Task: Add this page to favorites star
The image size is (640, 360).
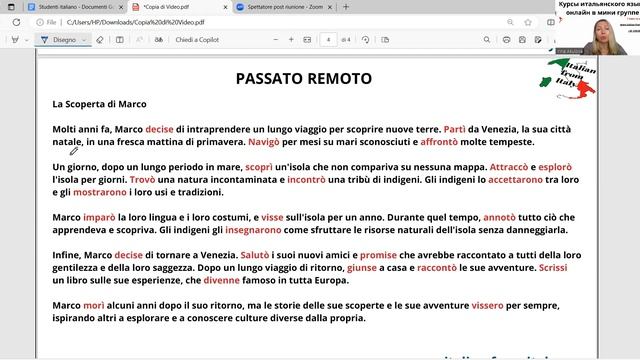Action: [x=528, y=22]
